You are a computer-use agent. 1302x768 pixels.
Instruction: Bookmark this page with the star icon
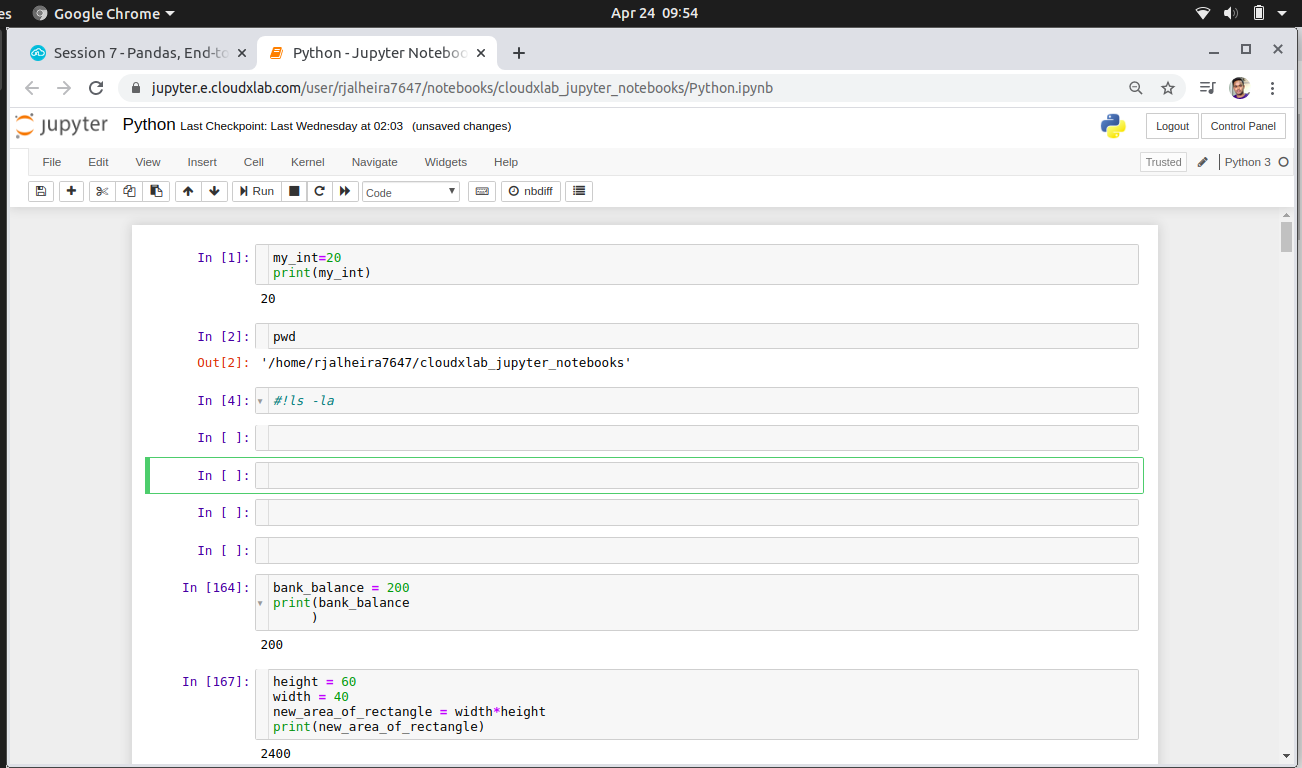(1168, 88)
